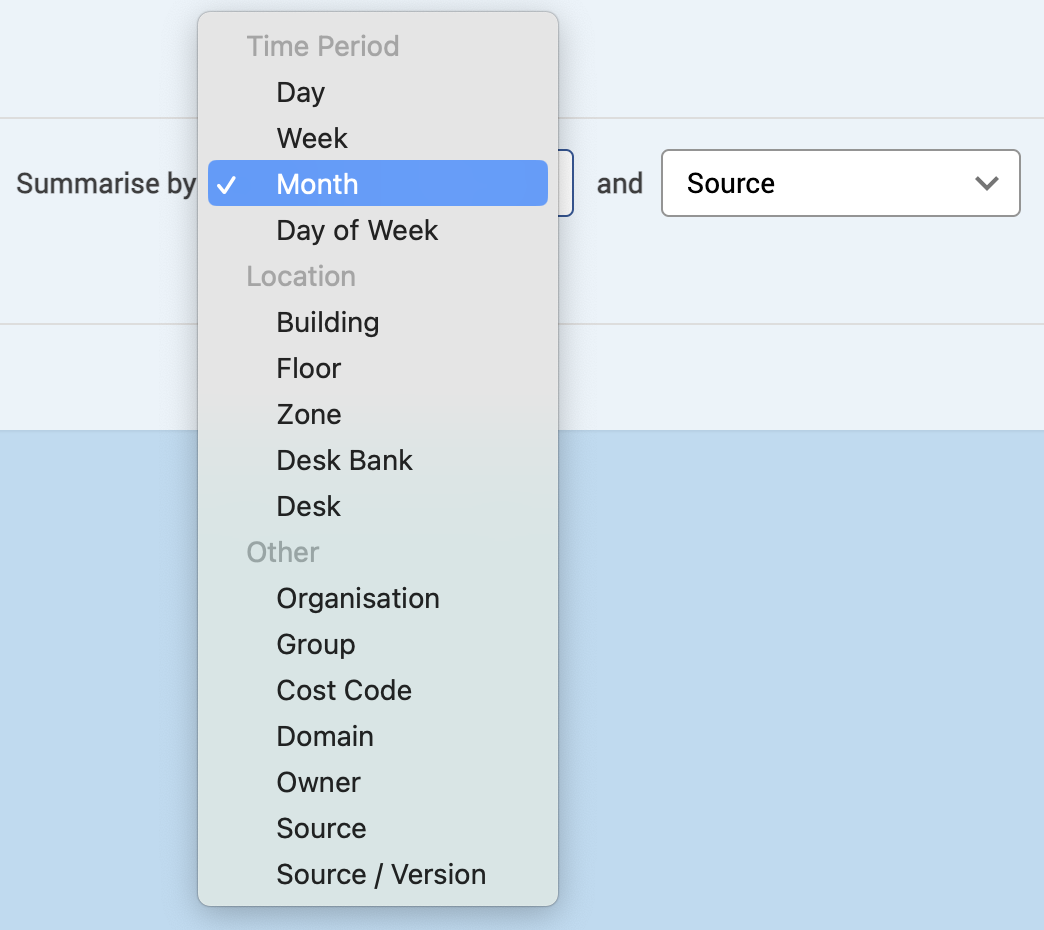Choose the Cost Code option

tap(344, 690)
